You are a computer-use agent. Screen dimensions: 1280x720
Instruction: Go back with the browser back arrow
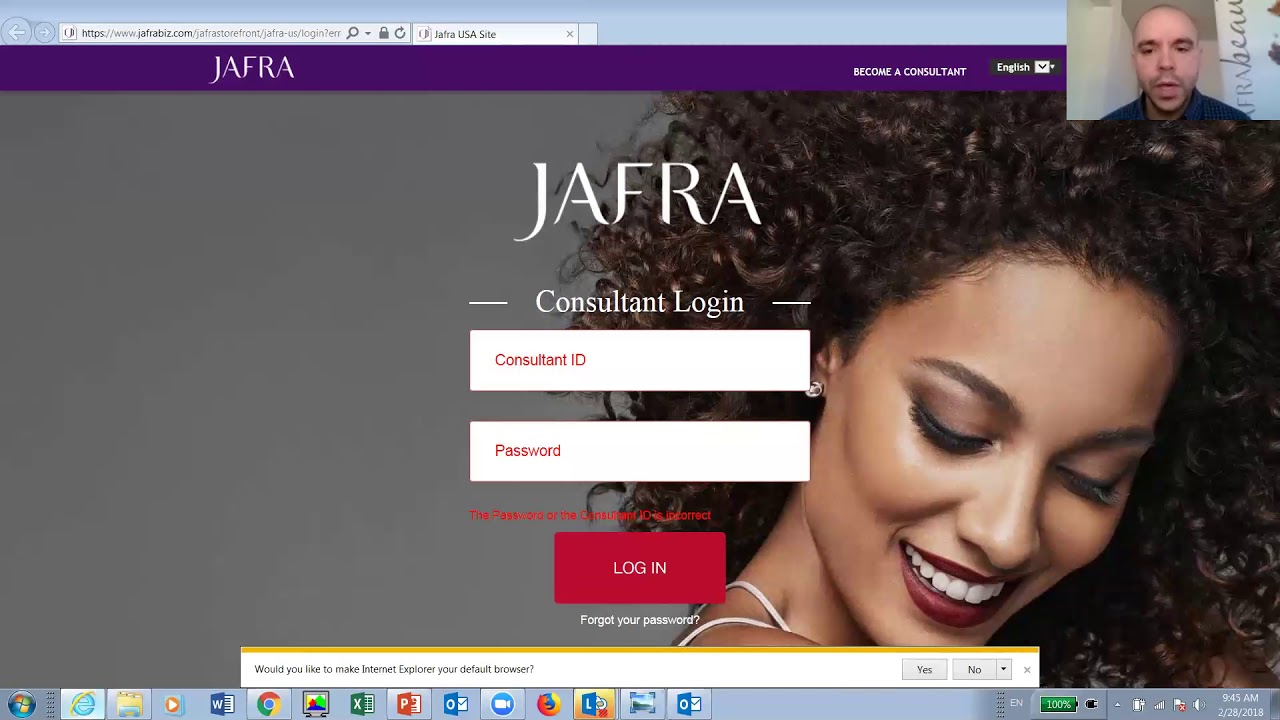(16, 33)
